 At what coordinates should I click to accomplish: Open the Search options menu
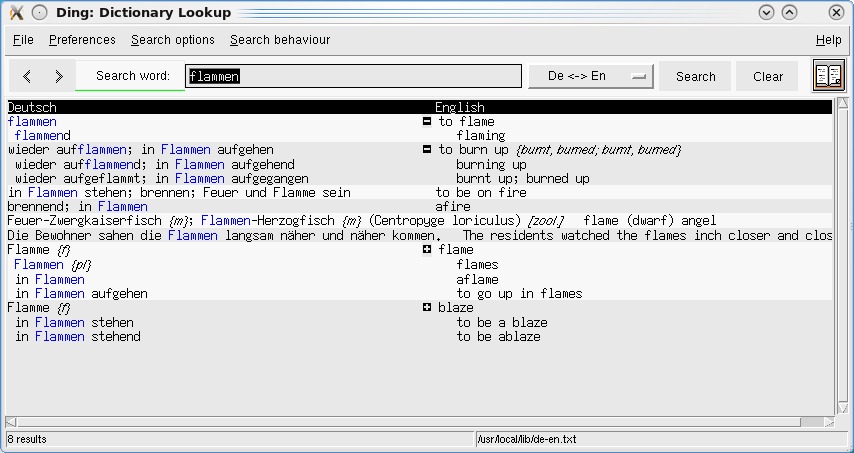click(172, 40)
